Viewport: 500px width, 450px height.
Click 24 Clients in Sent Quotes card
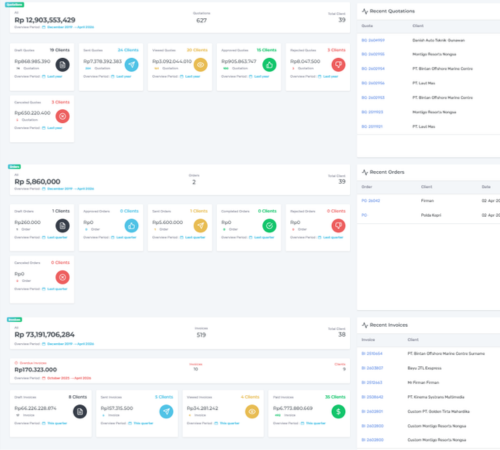[x=128, y=50]
